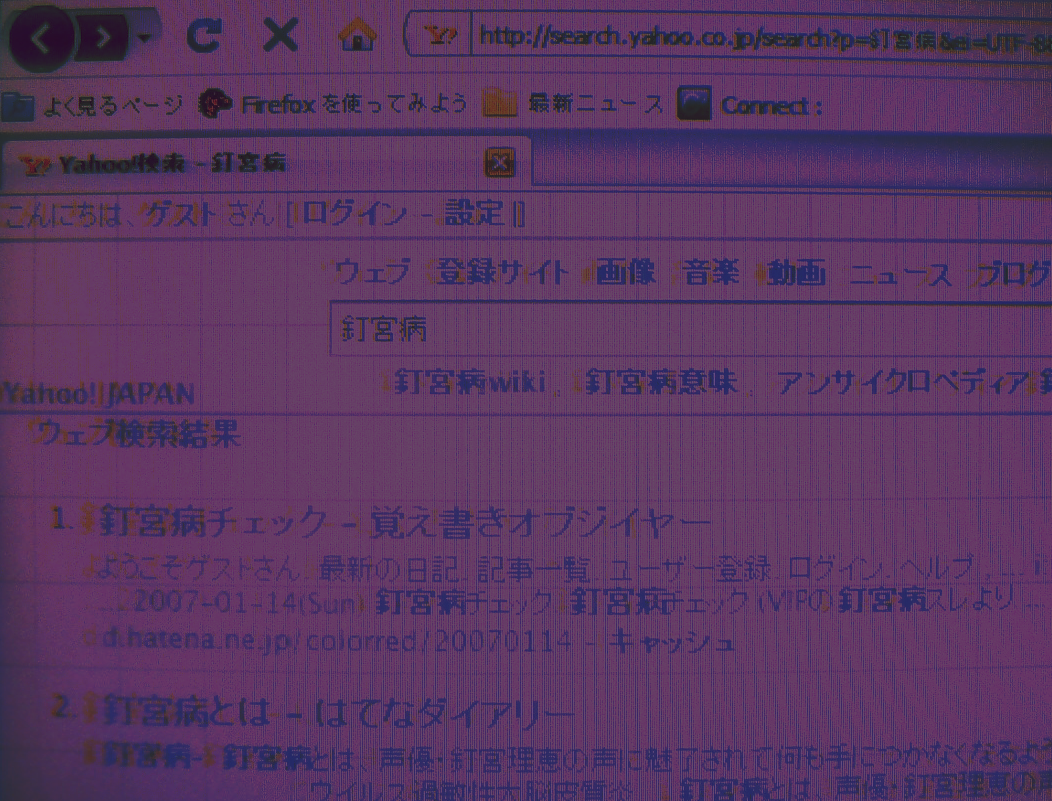This screenshot has height=801, width=1052.
Task: Open the 最新ニュース bookmark folder
Action: [x=573, y=103]
